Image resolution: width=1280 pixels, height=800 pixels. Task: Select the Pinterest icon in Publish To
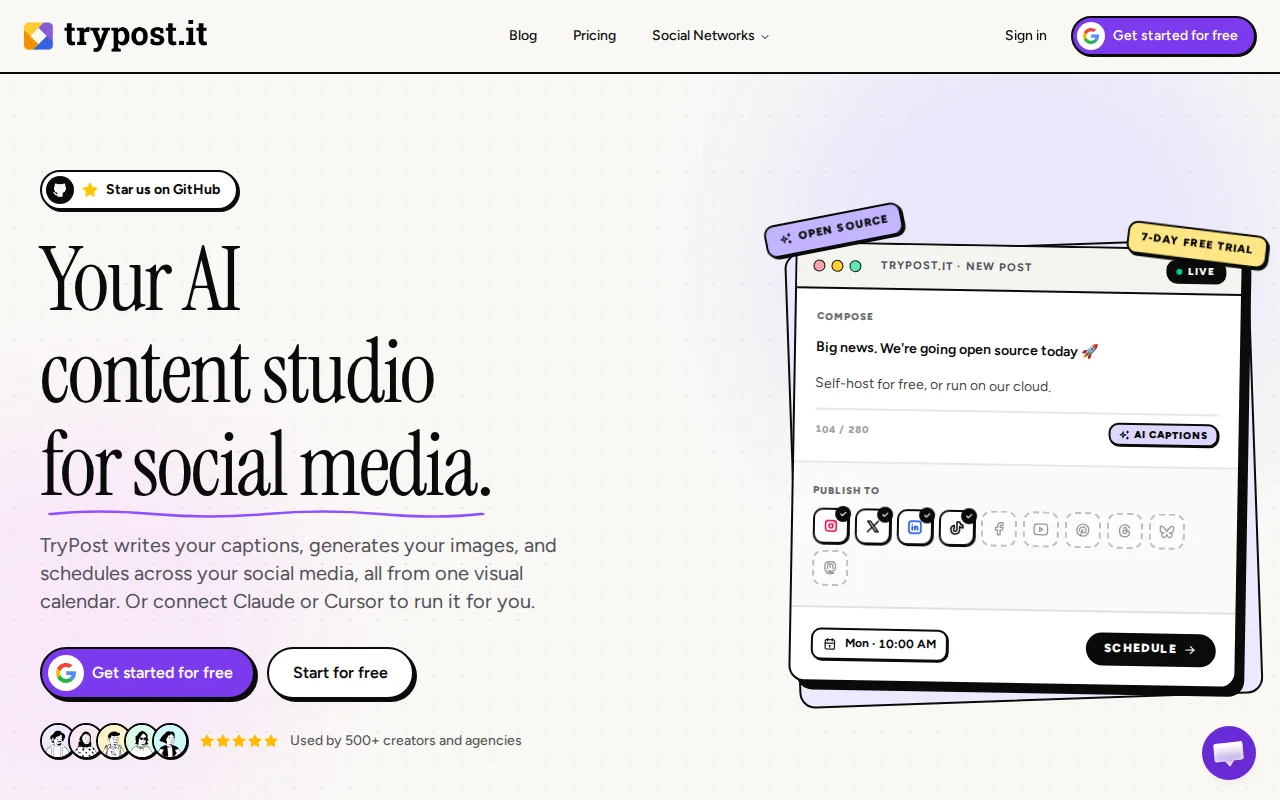pyautogui.click(x=1083, y=530)
